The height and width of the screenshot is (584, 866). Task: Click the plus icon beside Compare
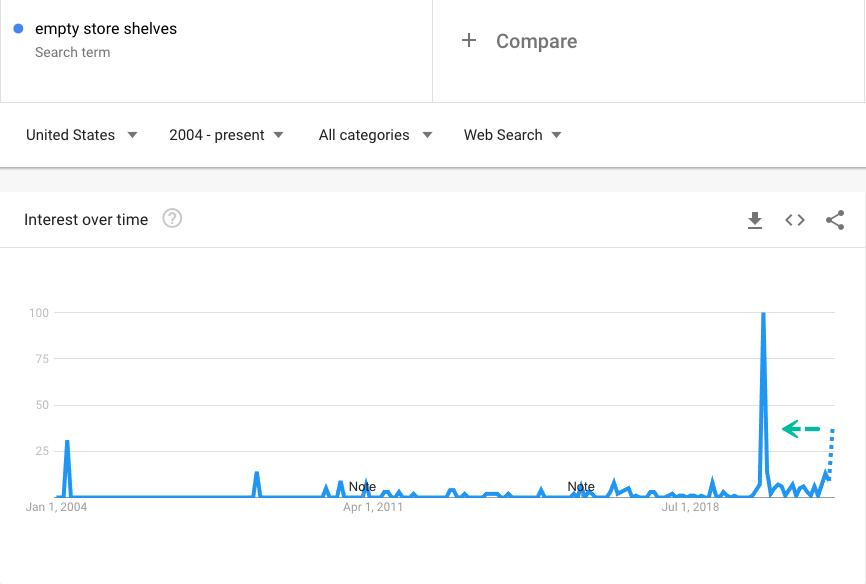469,41
